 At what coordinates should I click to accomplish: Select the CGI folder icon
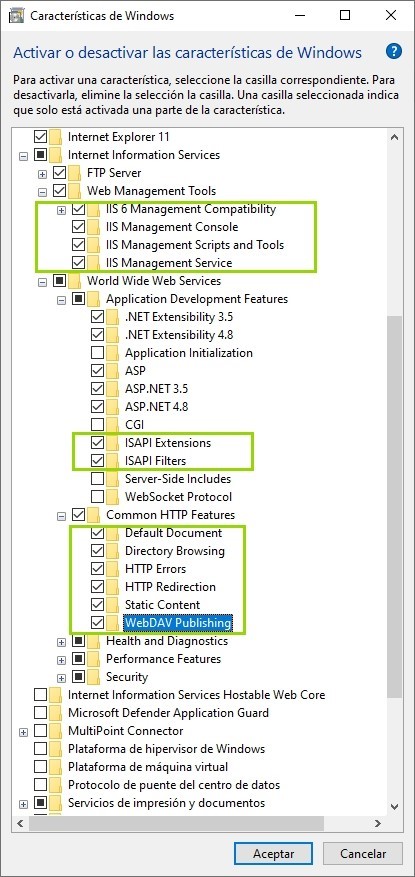click(x=112, y=425)
